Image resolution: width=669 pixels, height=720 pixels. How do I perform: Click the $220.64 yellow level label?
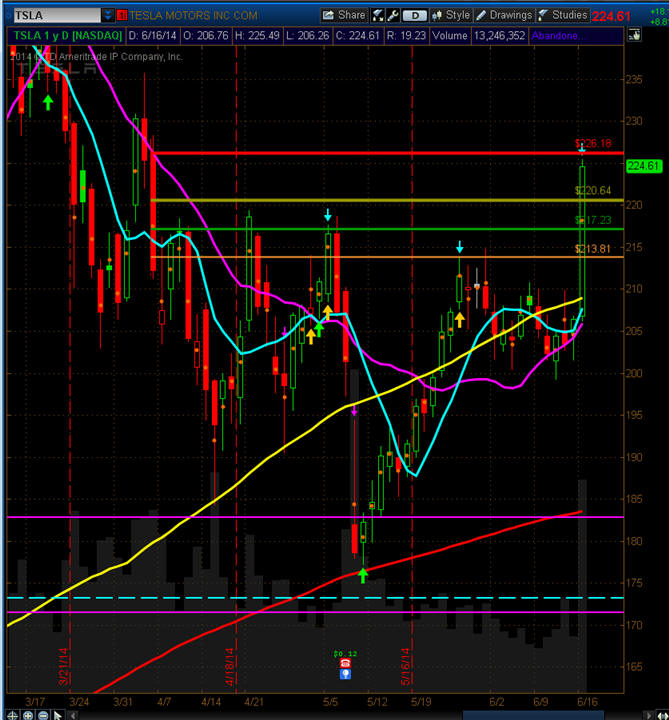593,191
